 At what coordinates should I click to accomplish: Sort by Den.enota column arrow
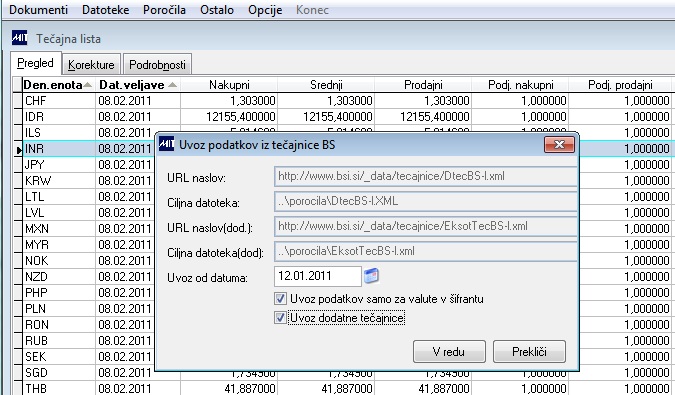point(87,85)
